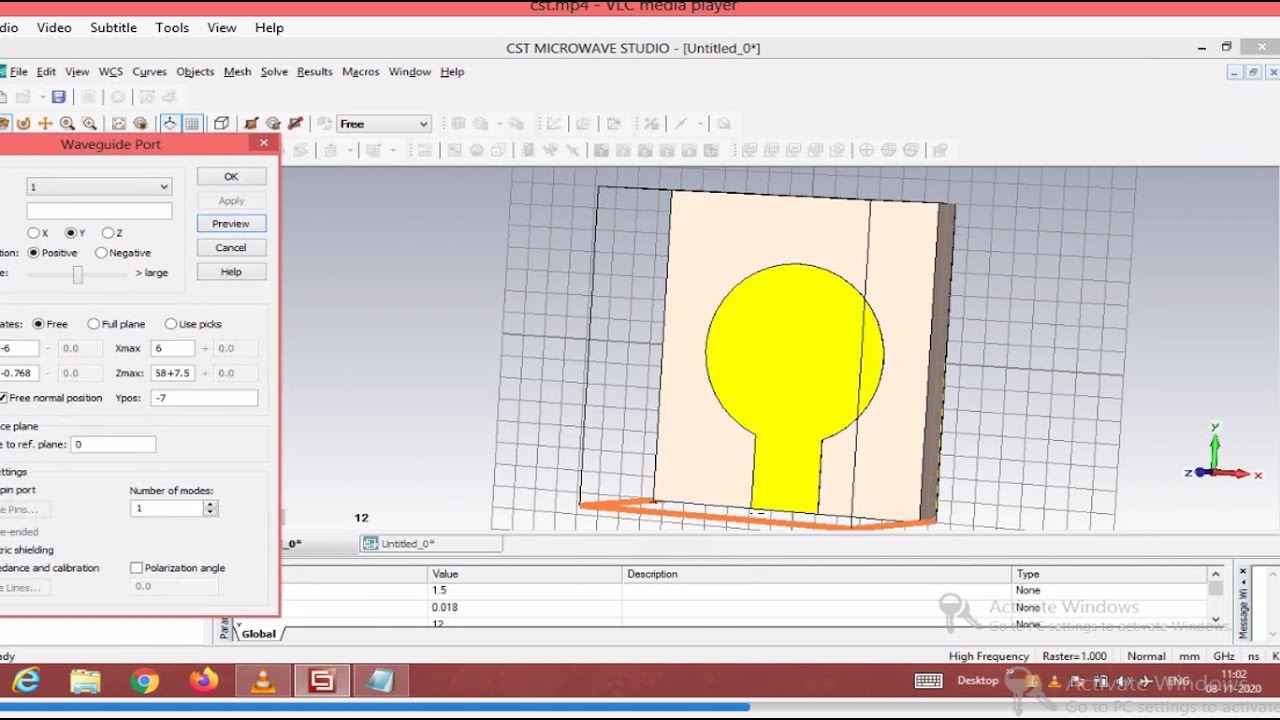
Task: Click the distance to ref. plane field
Action: pyautogui.click(x=113, y=445)
